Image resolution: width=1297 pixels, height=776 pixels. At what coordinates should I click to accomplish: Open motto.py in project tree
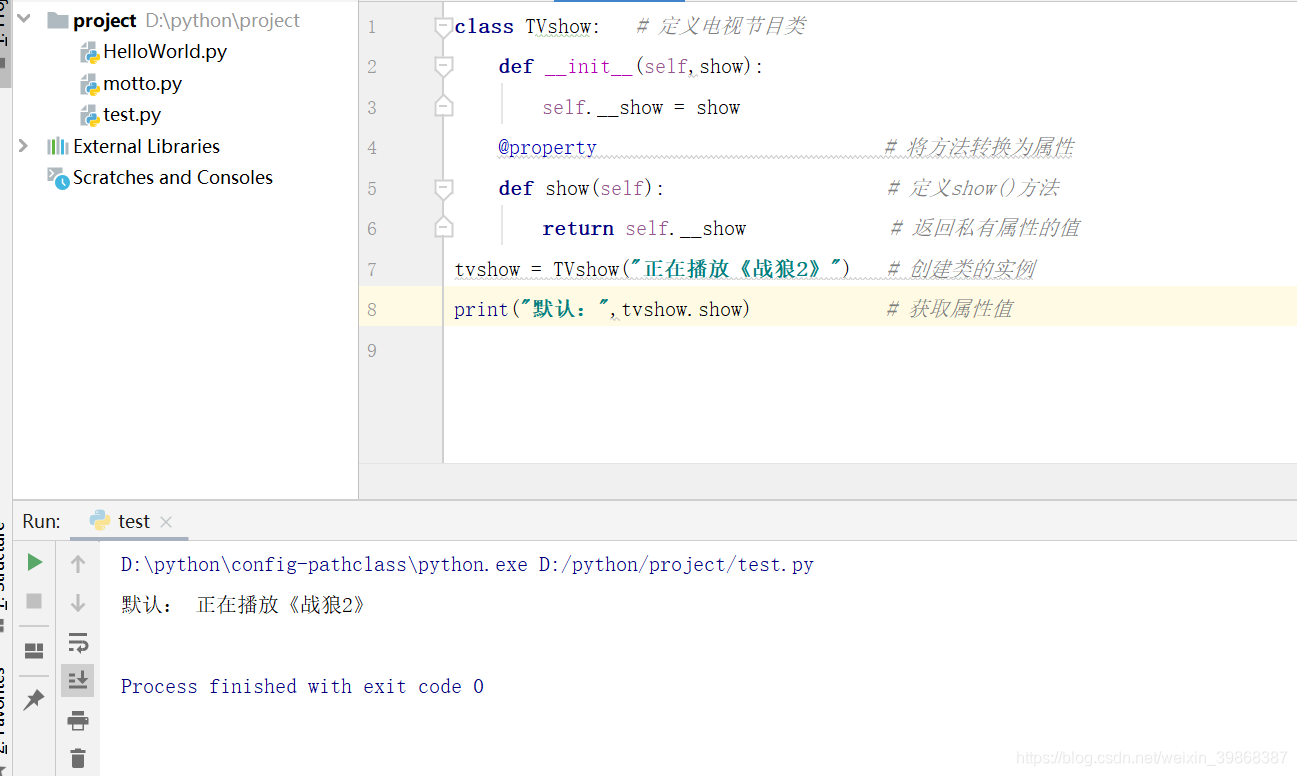pyautogui.click(x=142, y=83)
